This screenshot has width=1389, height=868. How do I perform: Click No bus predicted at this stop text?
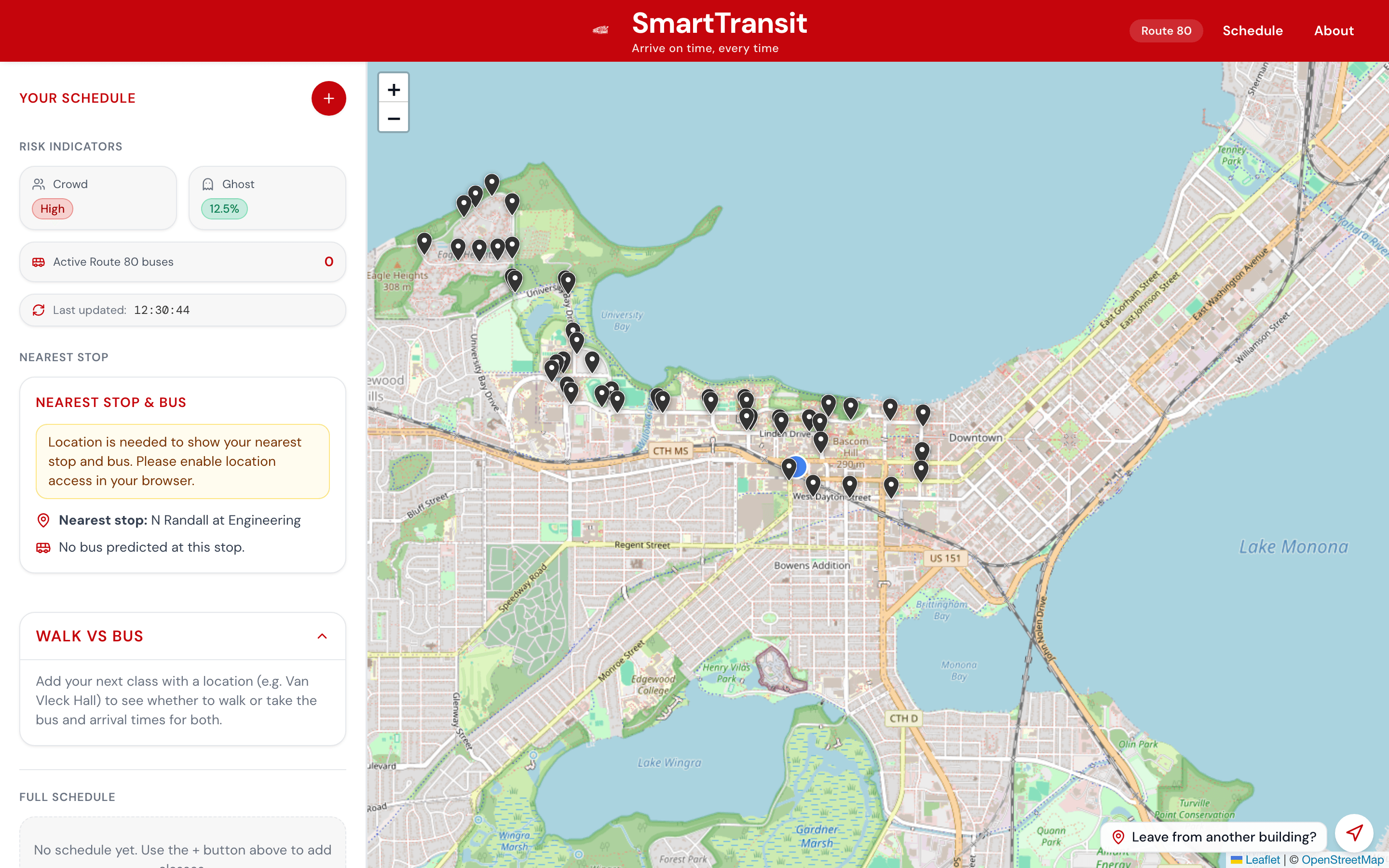(151, 548)
